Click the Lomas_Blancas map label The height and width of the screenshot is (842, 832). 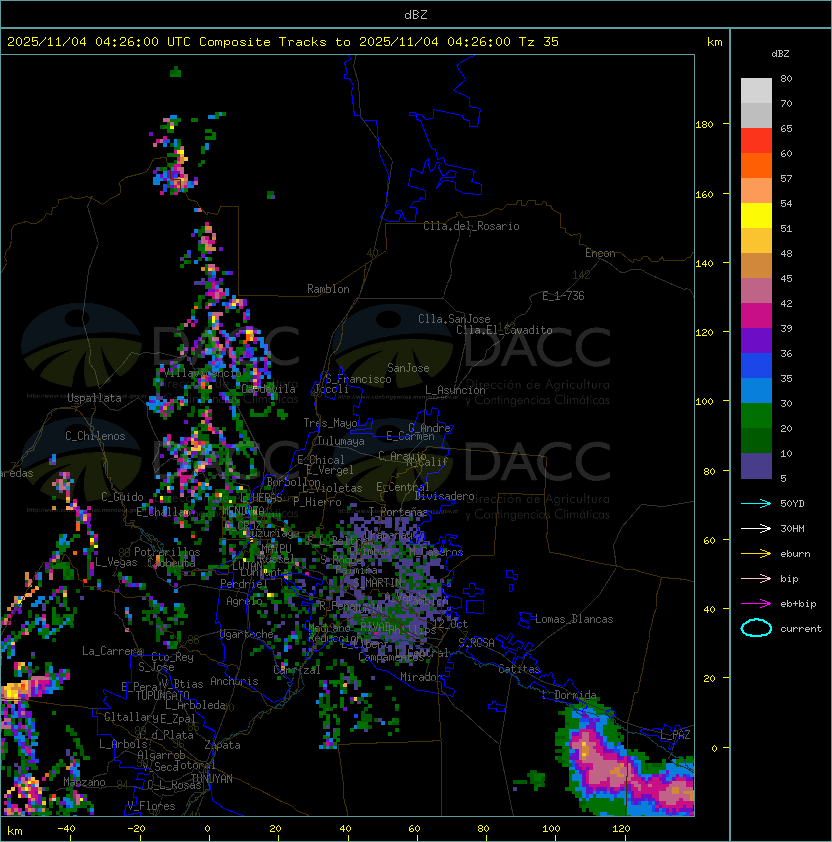[574, 619]
